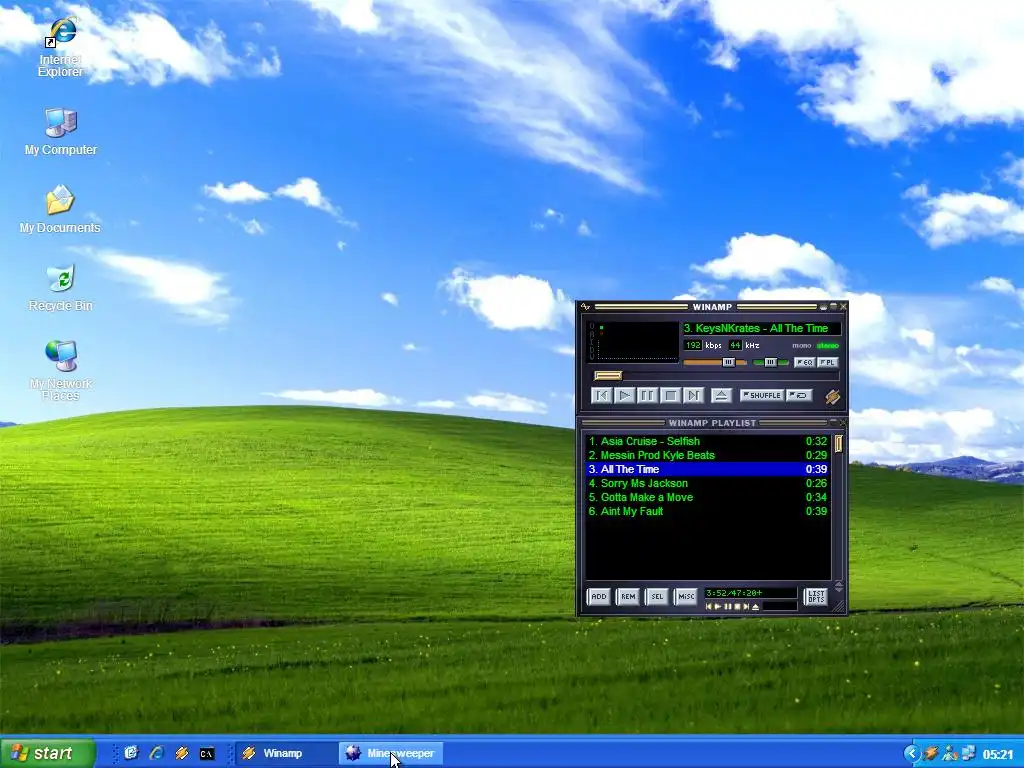The height and width of the screenshot is (768, 1024).
Task: Expand hidden system tray icons arrow
Action: (x=911, y=754)
